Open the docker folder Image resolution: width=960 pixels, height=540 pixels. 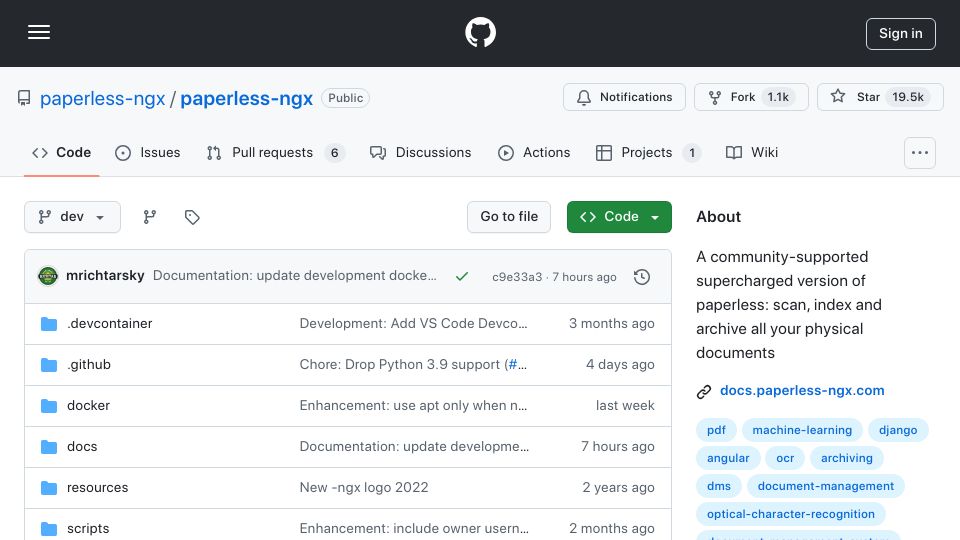pyautogui.click(x=88, y=405)
